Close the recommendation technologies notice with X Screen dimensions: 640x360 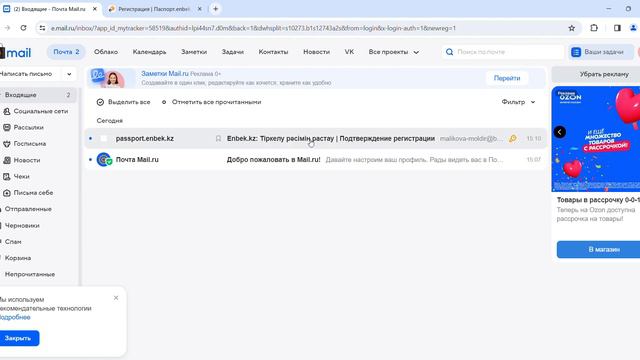(x=116, y=298)
